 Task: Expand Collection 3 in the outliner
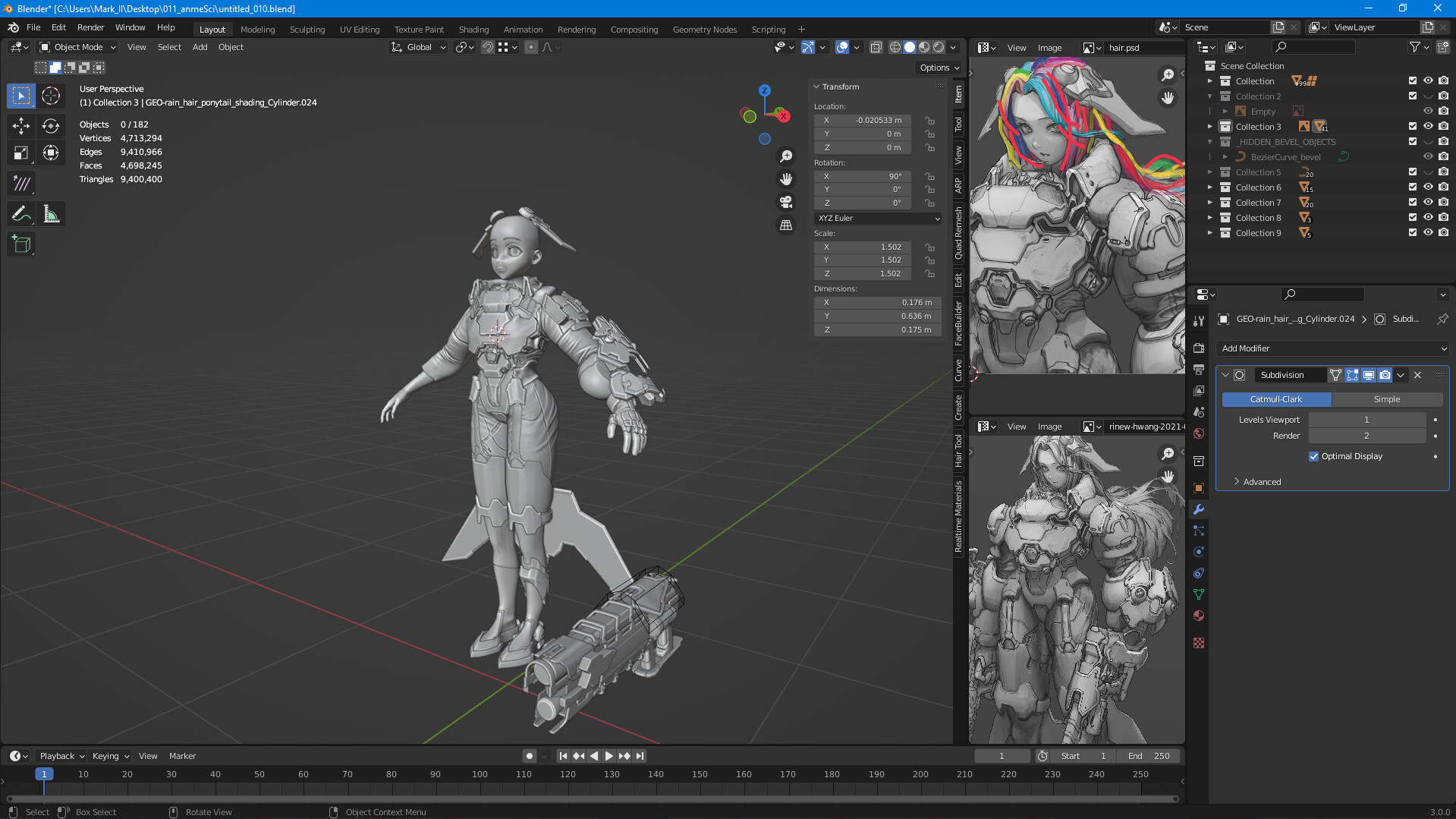pyautogui.click(x=1209, y=126)
